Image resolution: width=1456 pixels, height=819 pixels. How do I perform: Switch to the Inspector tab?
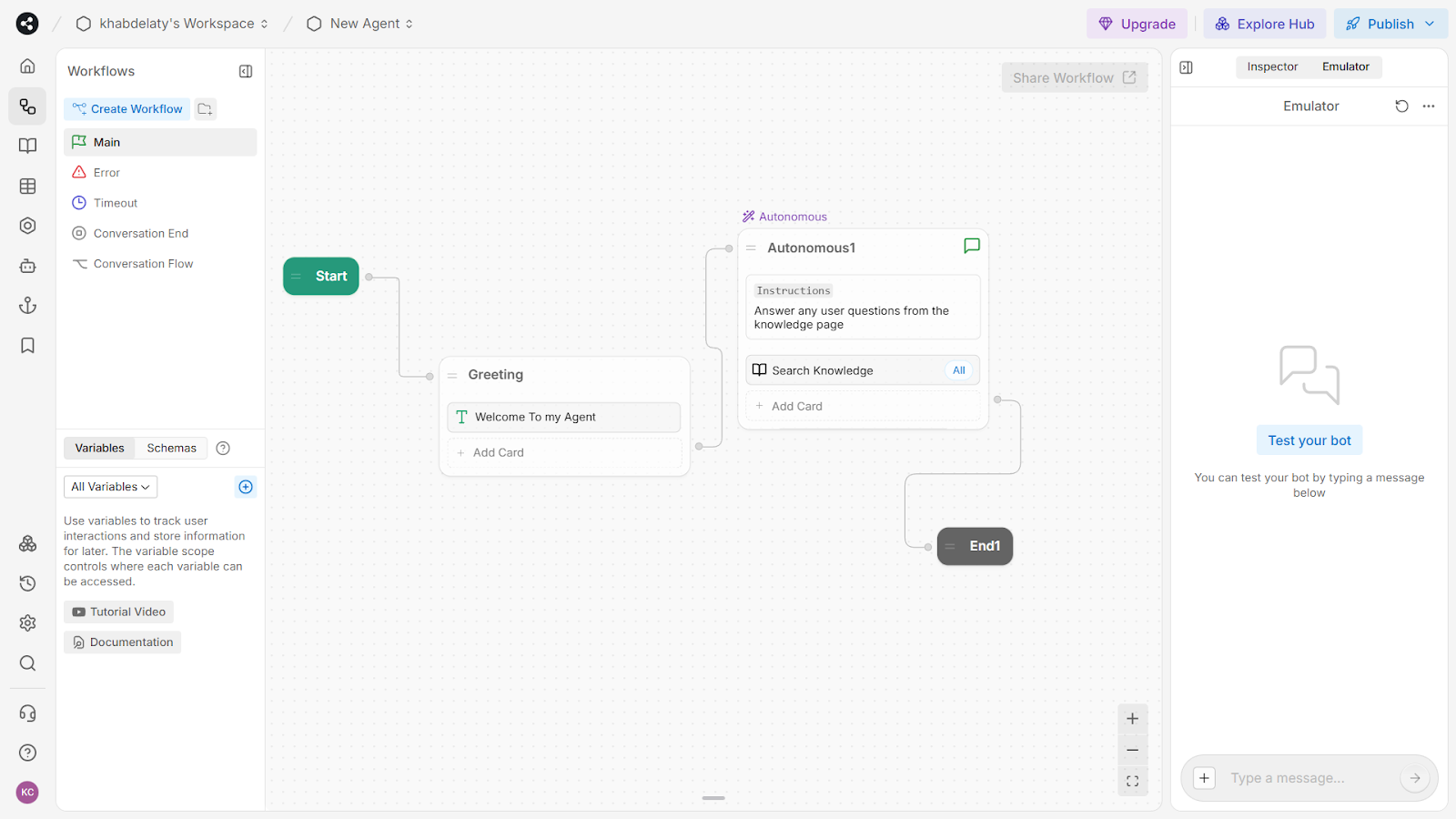[1271, 66]
